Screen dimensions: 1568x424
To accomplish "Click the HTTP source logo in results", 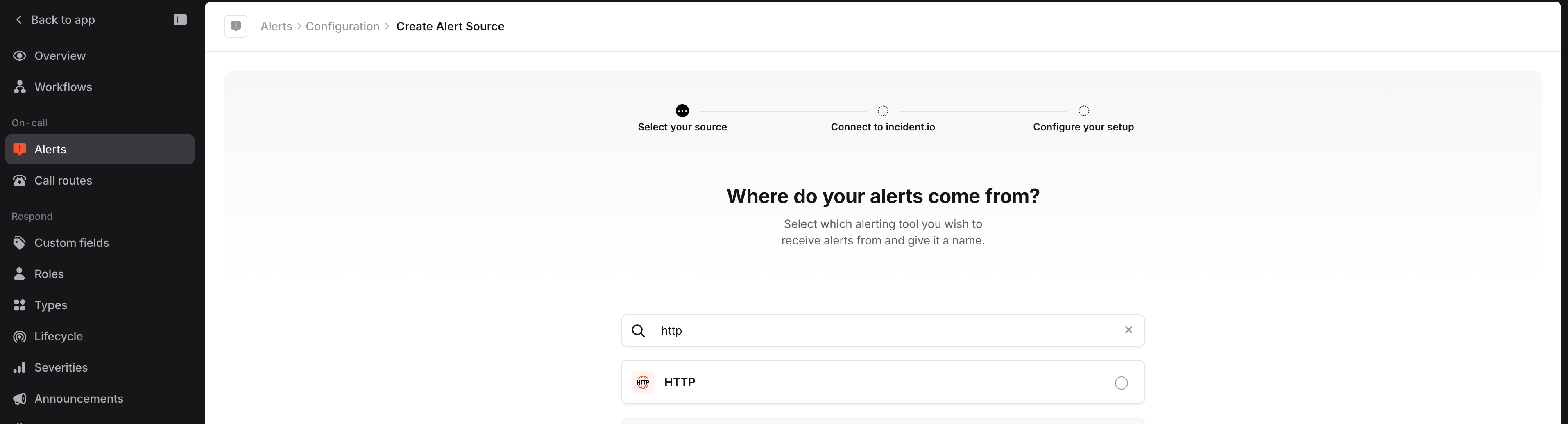I will click(x=643, y=382).
